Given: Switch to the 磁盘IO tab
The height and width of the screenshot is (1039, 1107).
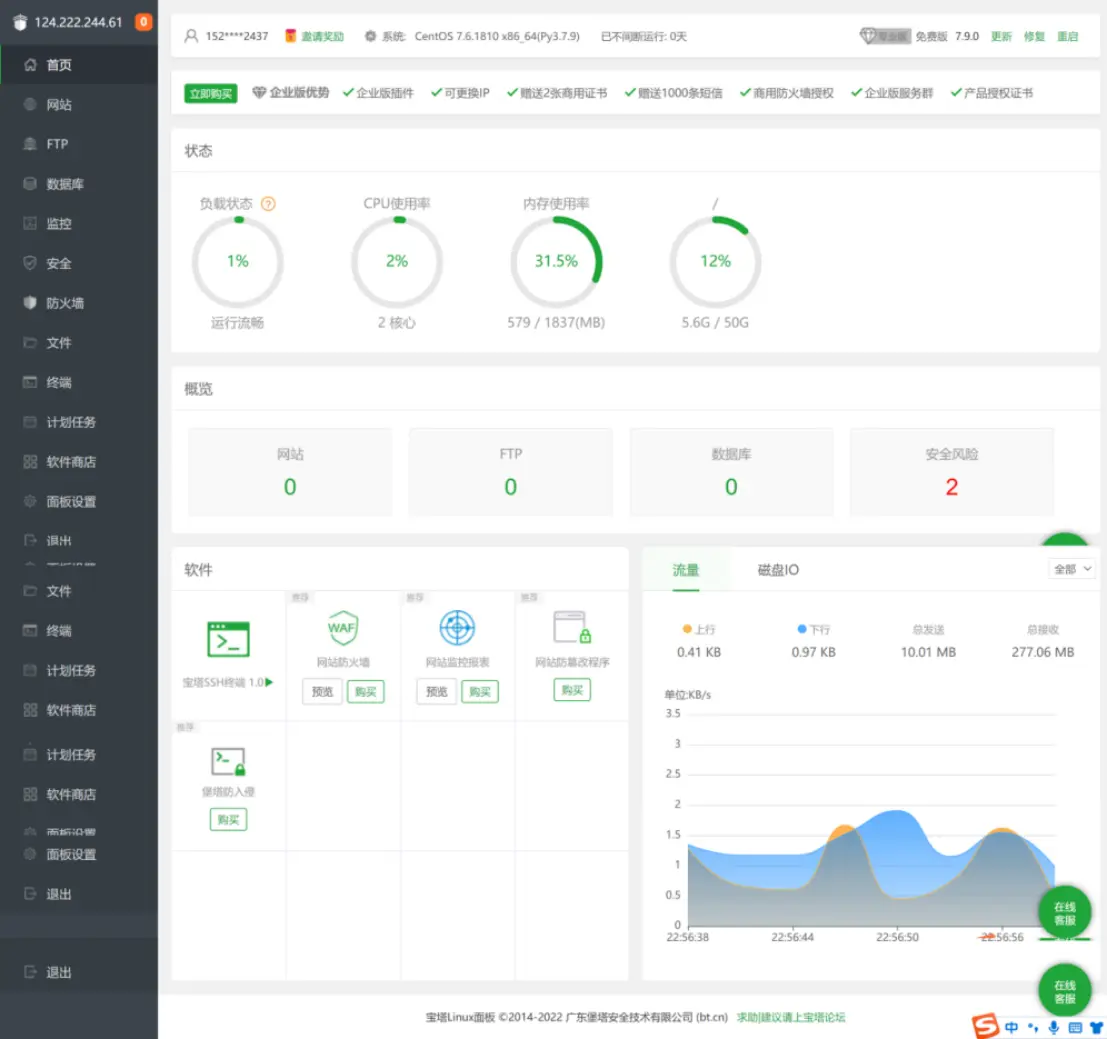Looking at the screenshot, I should pos(778,570).
